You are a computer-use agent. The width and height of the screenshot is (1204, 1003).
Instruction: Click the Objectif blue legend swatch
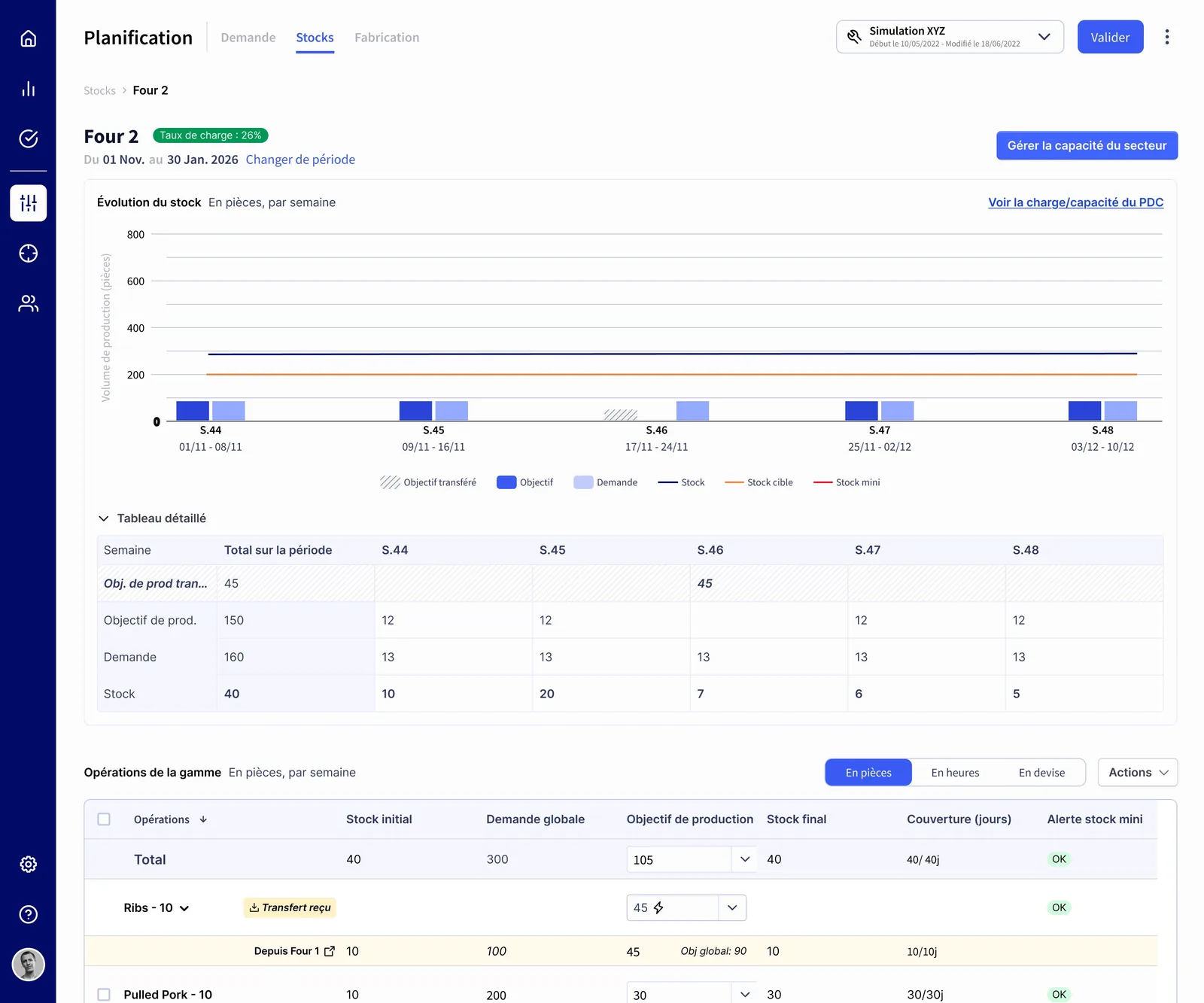(506, 482)
